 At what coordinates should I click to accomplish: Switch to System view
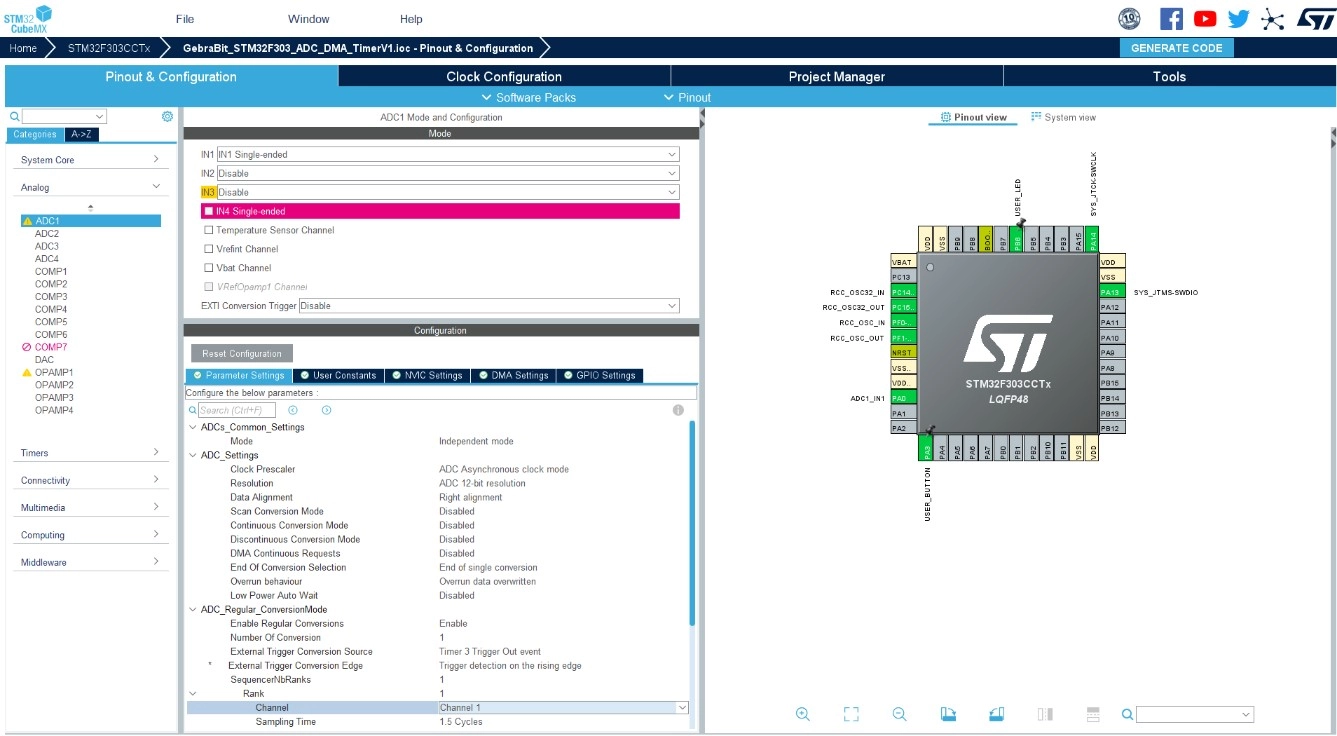[1063, 117]
